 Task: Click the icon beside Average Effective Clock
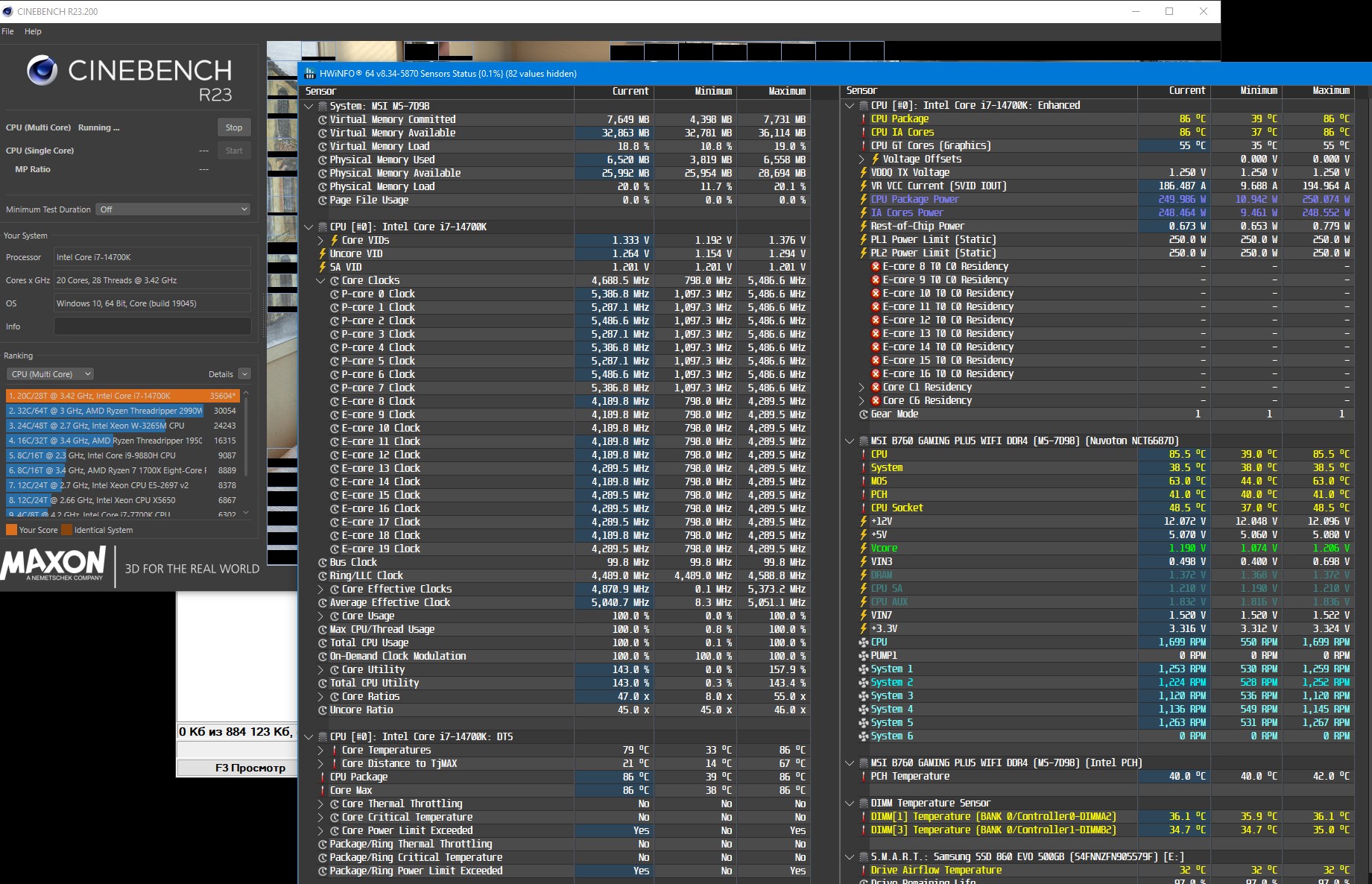[x=323, y=603]
